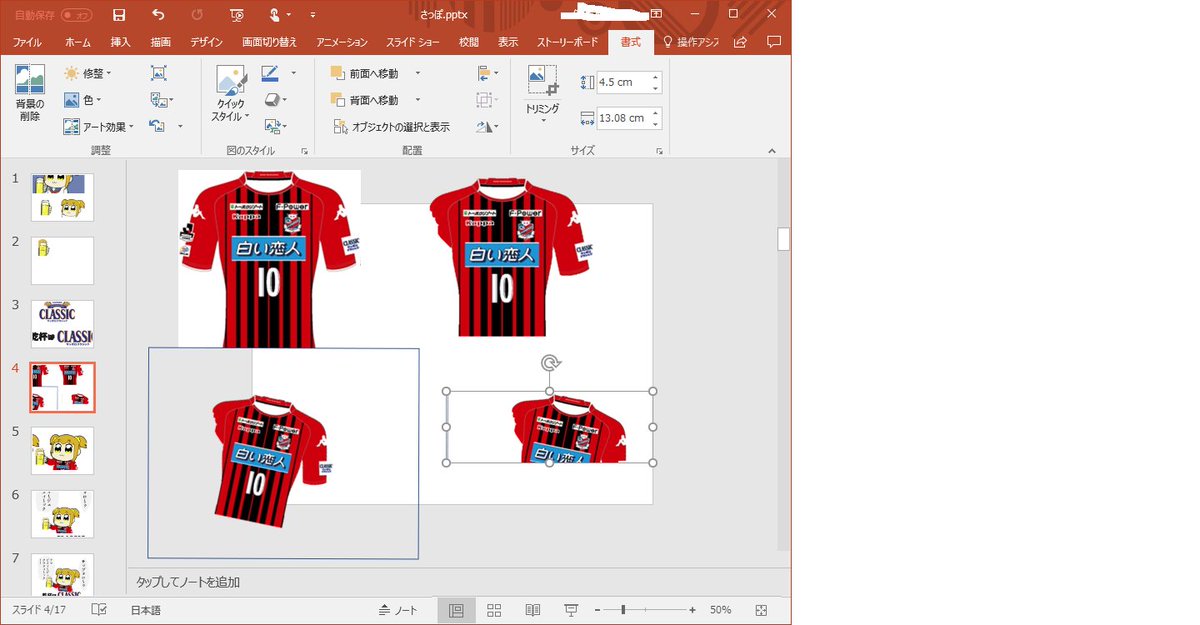Switch to the 表示 tab
This screenshot has width=1200, height=625.
click(508, 42)
